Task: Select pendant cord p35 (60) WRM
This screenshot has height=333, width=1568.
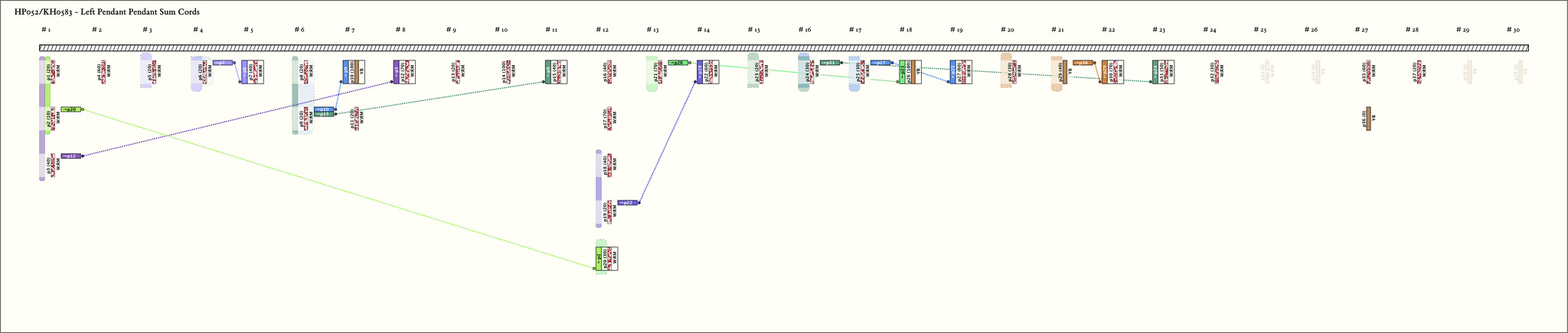Action: coord(1367,72)
